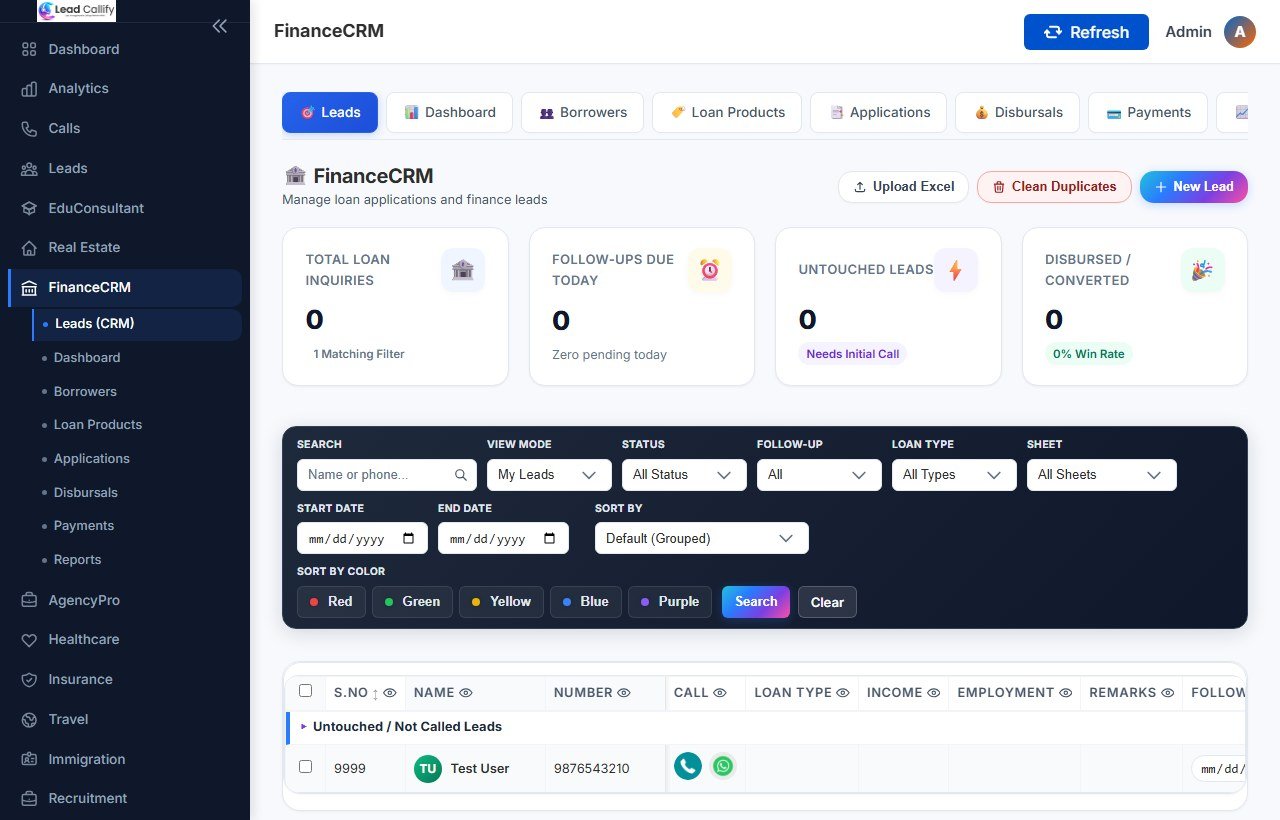Viewport: 1280px width, 820px height.
Task: Sort by the Purple color filter
Action: pyautogui.click(x=670, y=602)
